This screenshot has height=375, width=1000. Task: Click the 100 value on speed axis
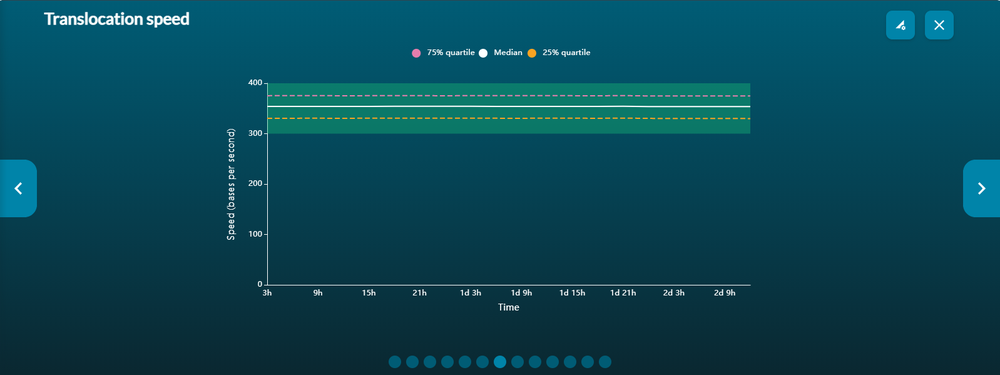point(255,234)
